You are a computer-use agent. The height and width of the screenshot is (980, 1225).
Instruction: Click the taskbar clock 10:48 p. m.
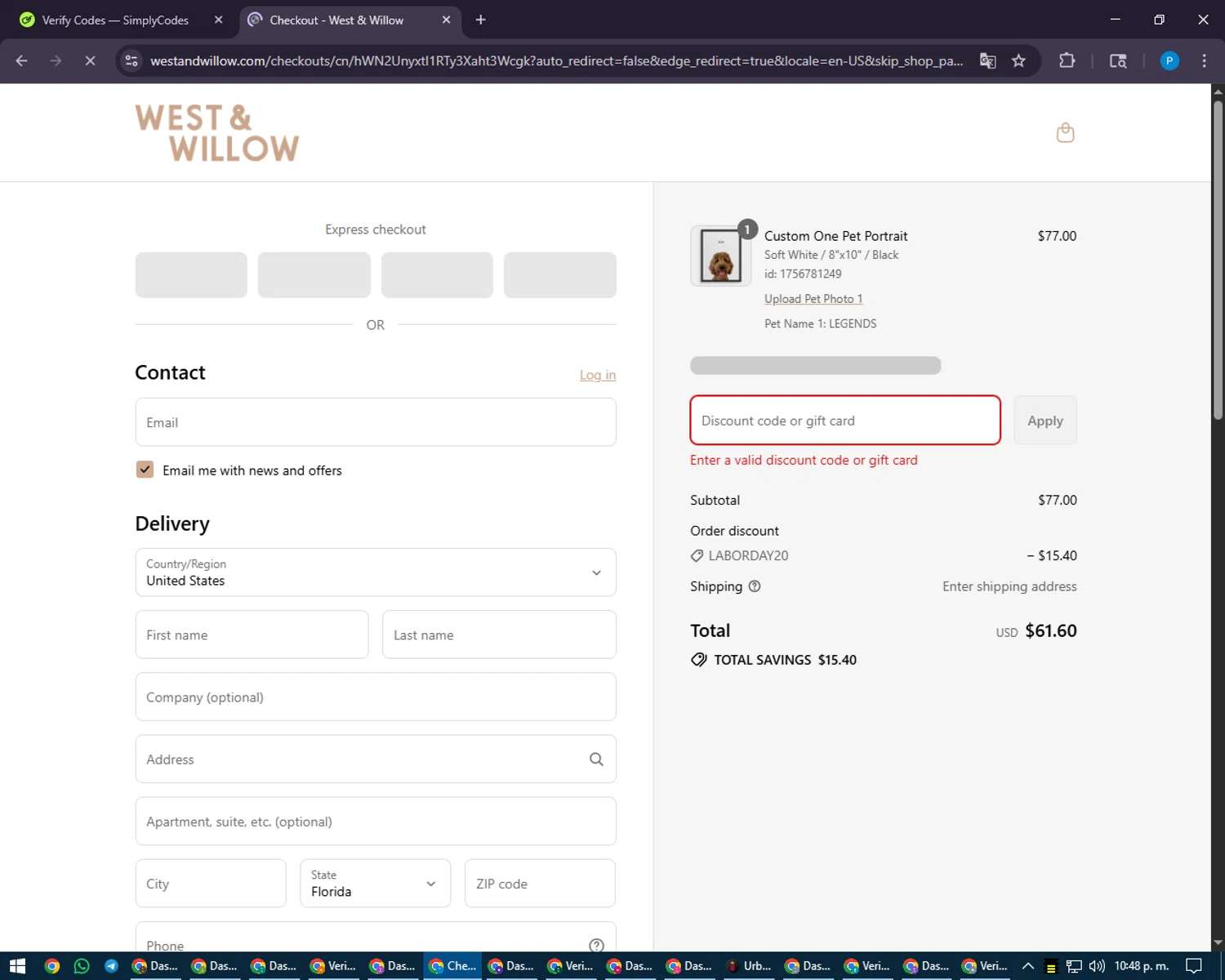[x=1142, y=966]
